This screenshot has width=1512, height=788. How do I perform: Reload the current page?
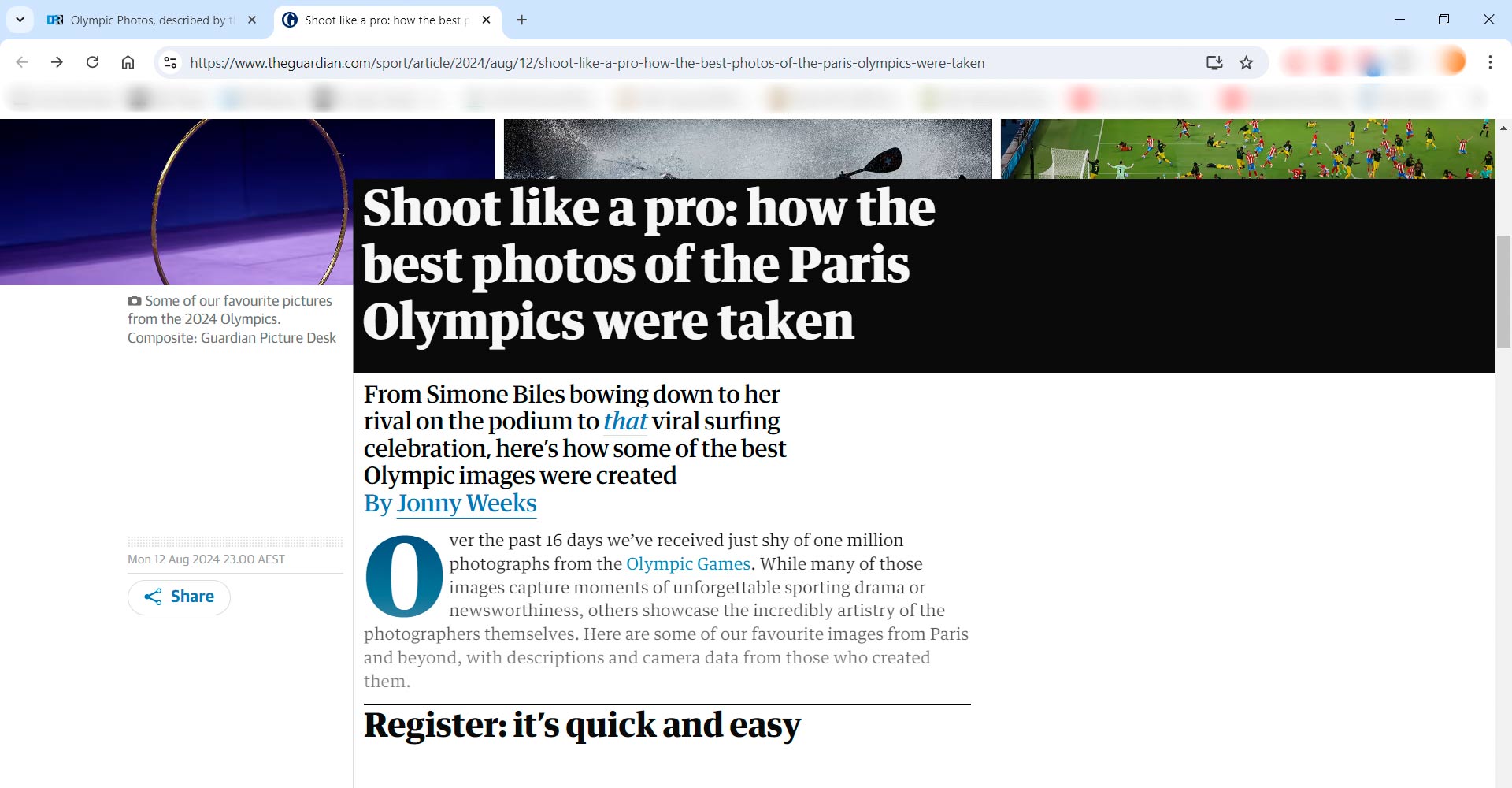click(92, 62)
